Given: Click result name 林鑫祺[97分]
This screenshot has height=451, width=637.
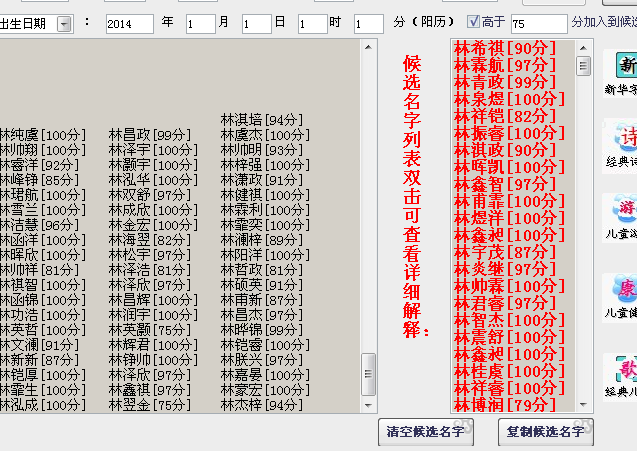Looking at the screenshot, I should tap(150, 390).
